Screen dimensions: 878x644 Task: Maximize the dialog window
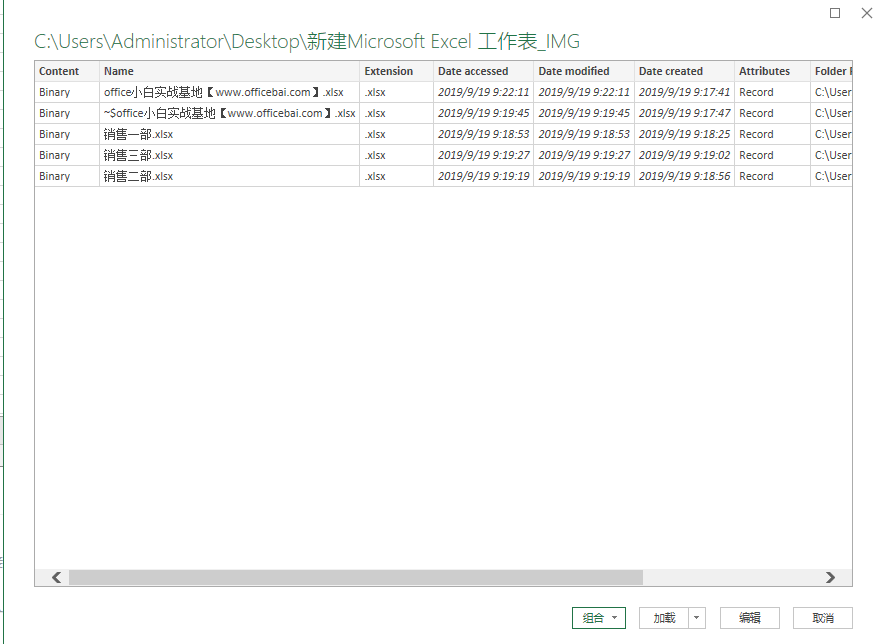(x=835, y=13)
